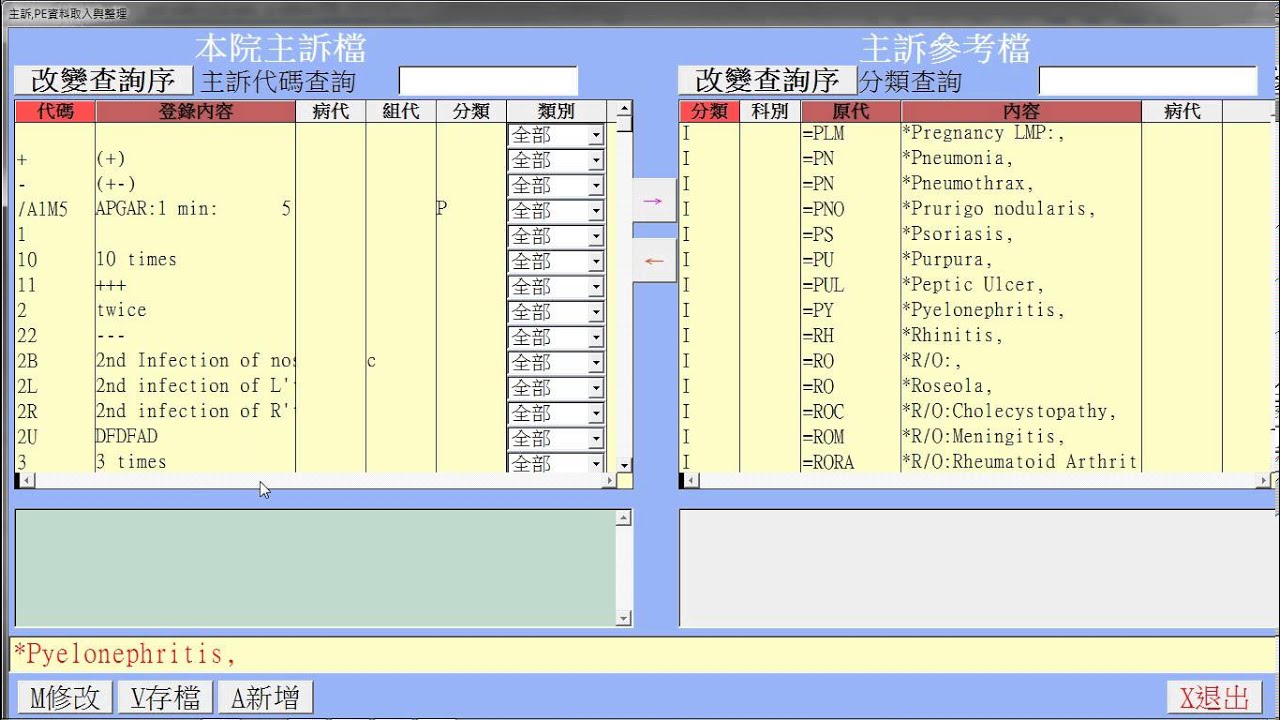1280x720 pixels.
Task: Click the DFDFAD entry
Action: point(195,437)
